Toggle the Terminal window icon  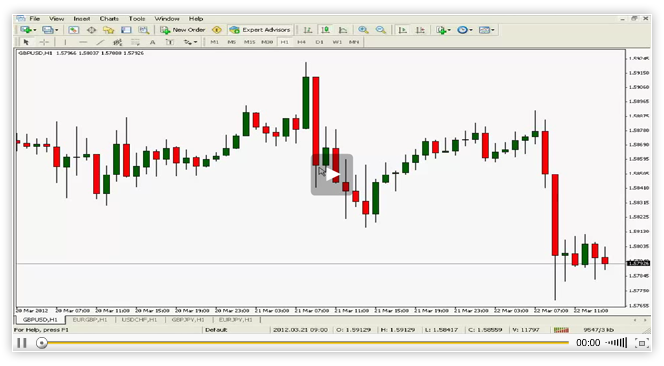(126, 30)
